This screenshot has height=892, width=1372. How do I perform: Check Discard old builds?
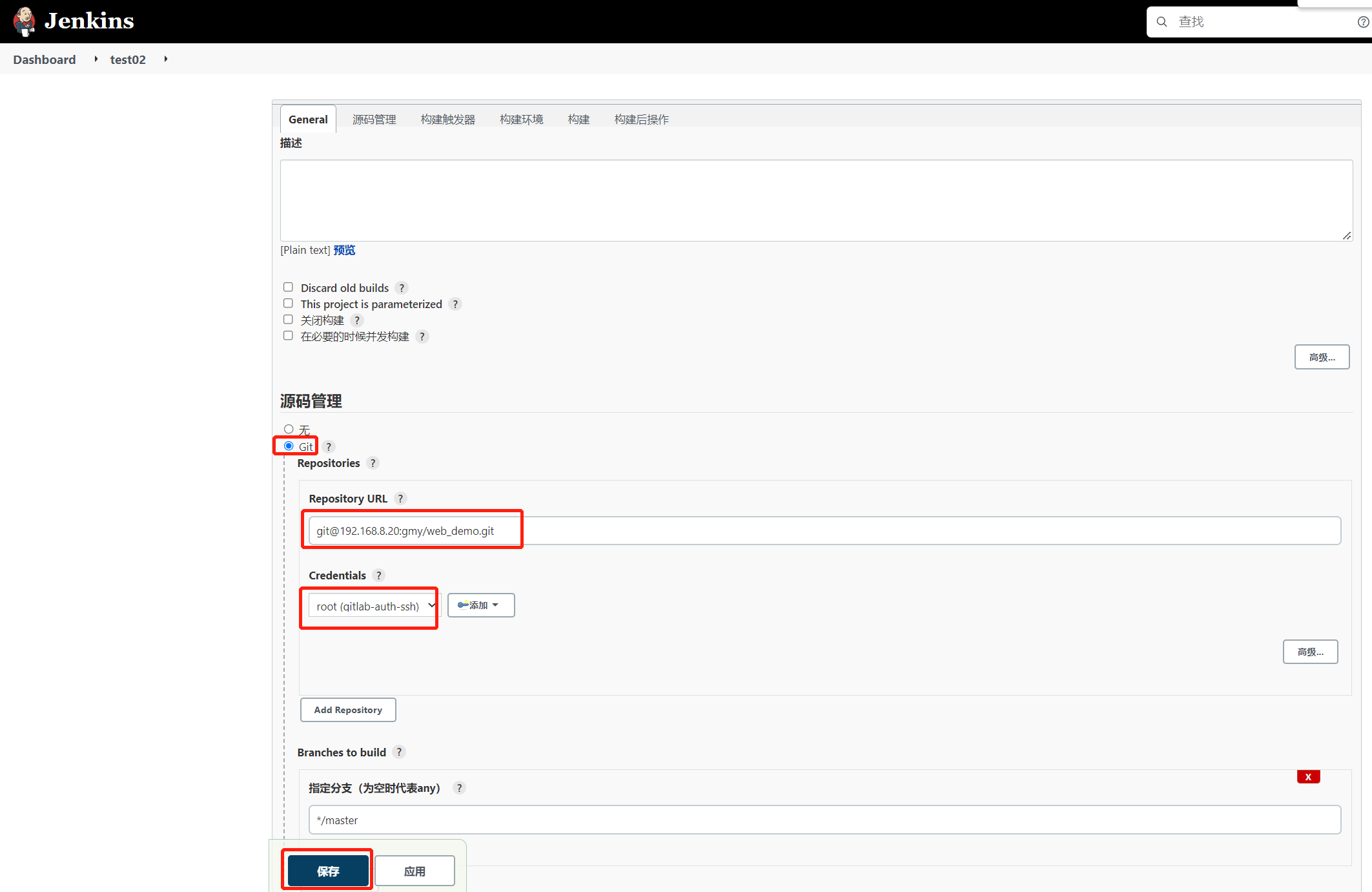(x=288, y=287)
